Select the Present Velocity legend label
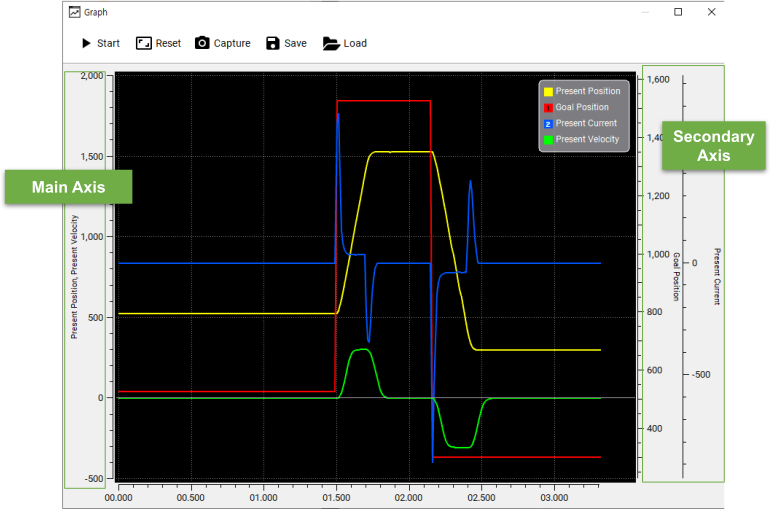Viewport: 771px width, 509px height. click(x=587, y=139)
